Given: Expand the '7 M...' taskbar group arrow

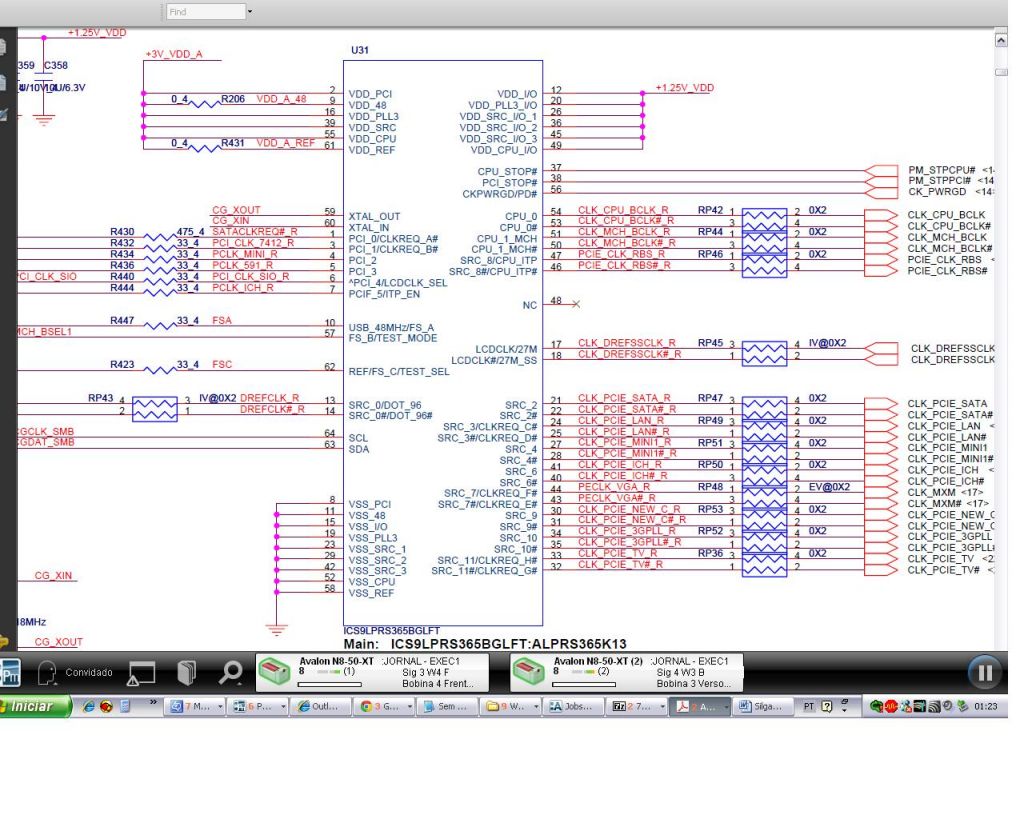Looking at the screenshot, I should (x=220, y=707).
